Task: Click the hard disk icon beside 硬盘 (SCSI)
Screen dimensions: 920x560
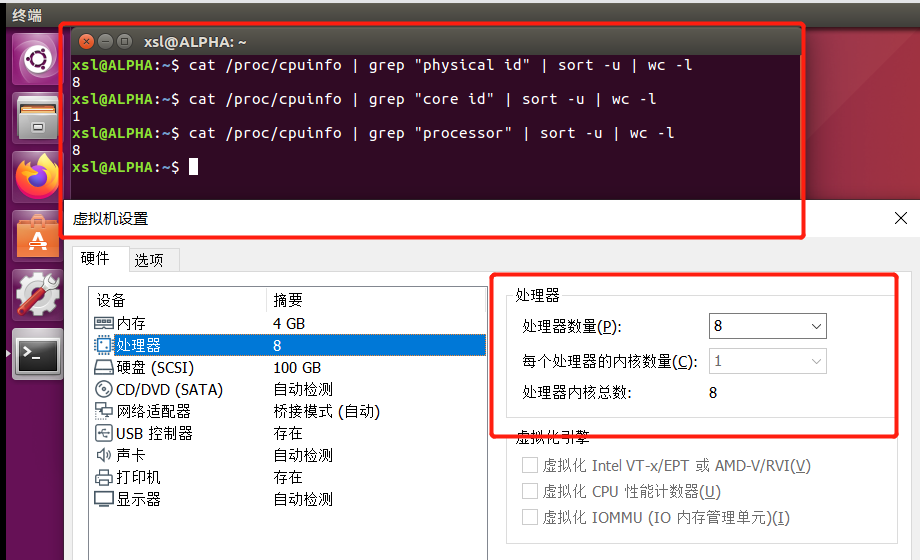Action: click(x=103, y=367)
